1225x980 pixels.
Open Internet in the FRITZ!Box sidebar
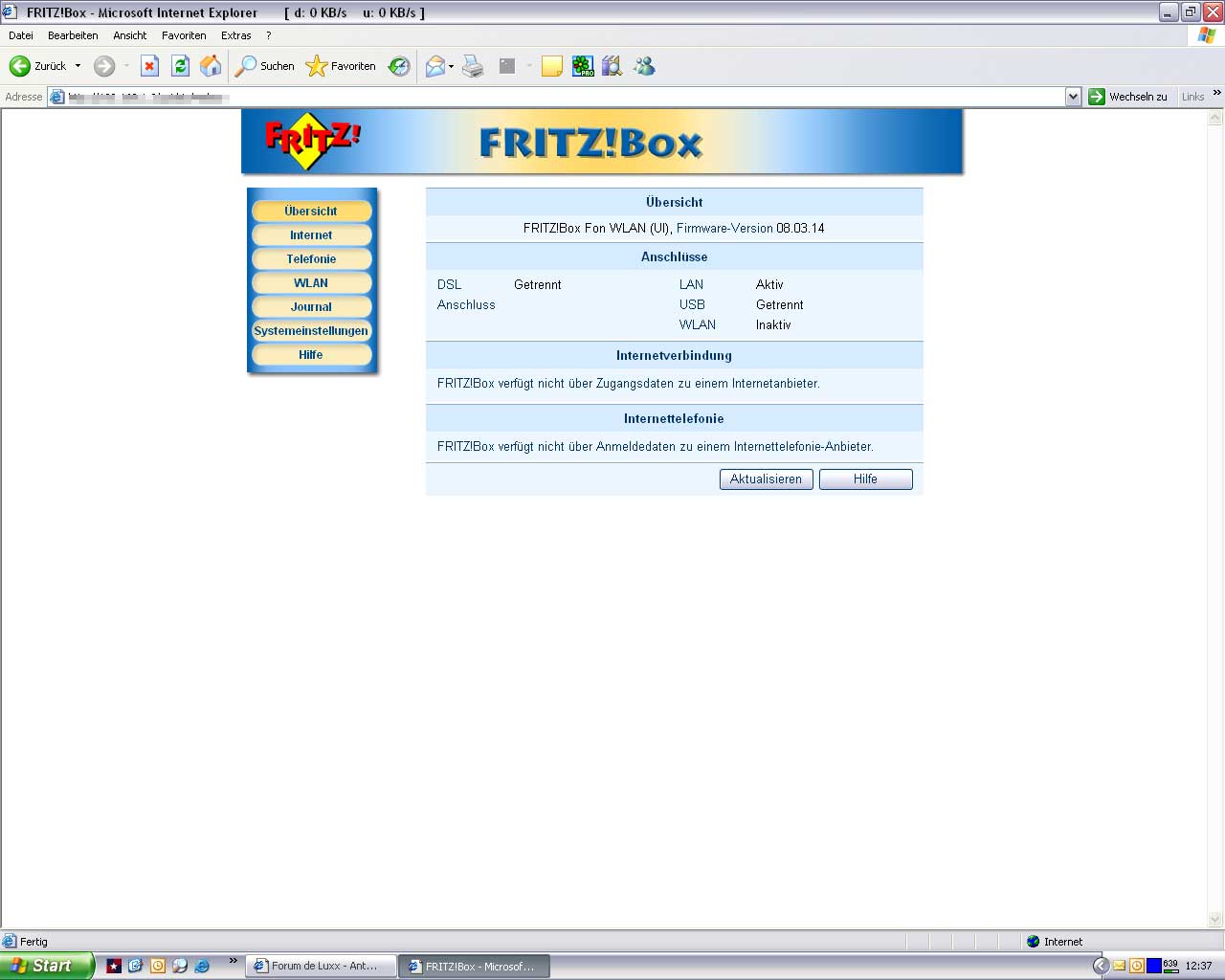point(311,235)
